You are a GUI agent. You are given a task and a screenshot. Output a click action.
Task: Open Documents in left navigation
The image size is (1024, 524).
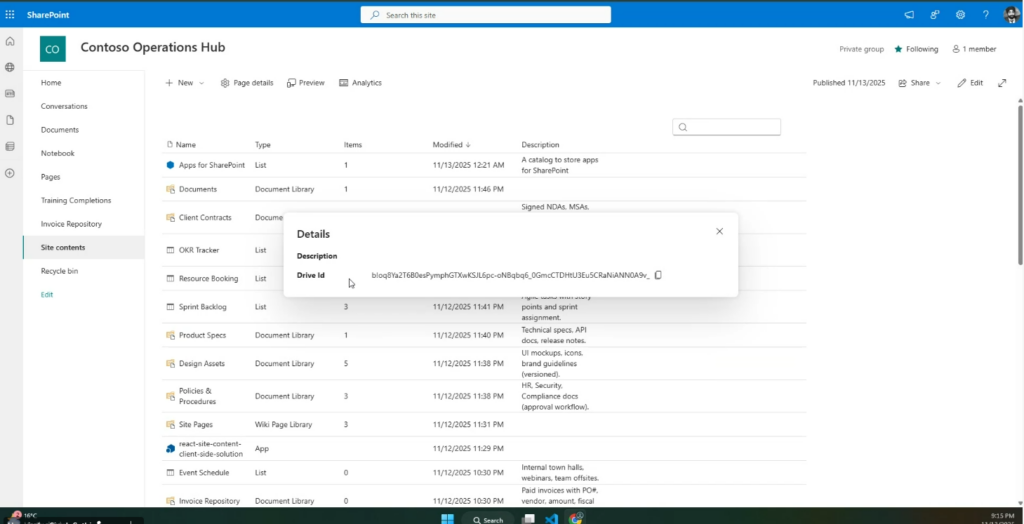click(60, 130)
